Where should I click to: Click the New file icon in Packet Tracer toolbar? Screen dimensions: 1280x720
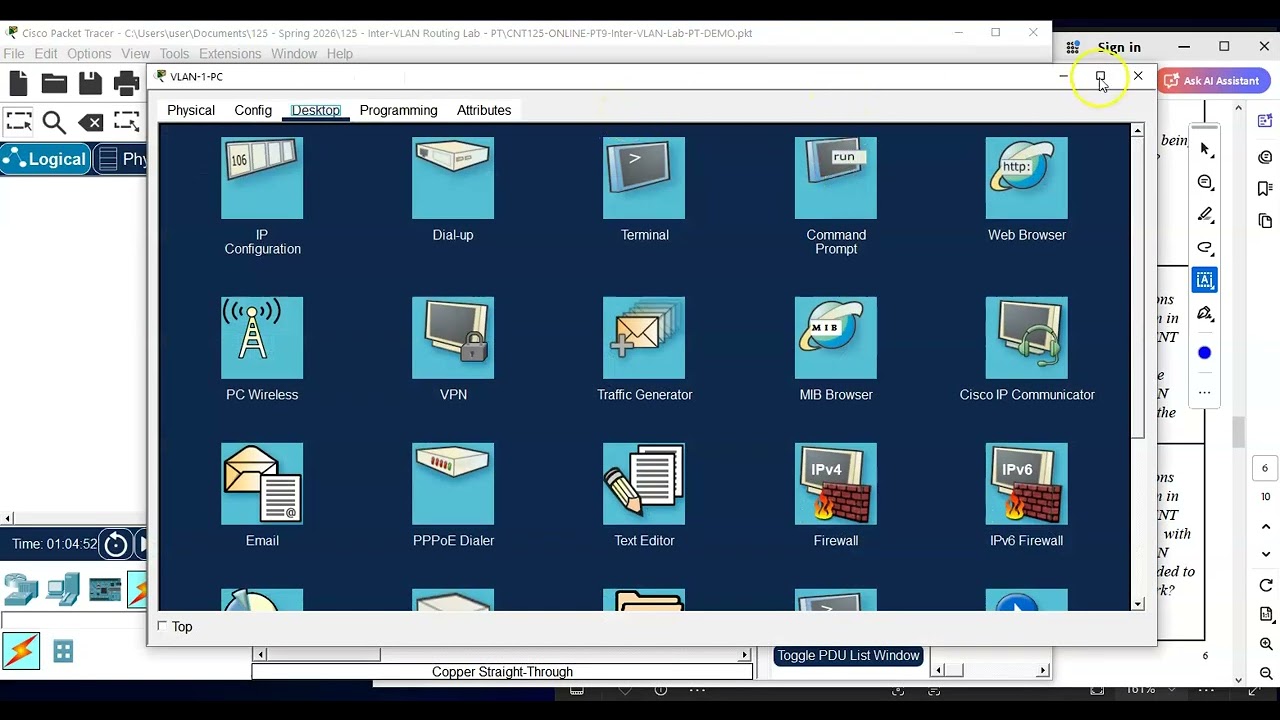pyautogui.click(x=18, y=84)
